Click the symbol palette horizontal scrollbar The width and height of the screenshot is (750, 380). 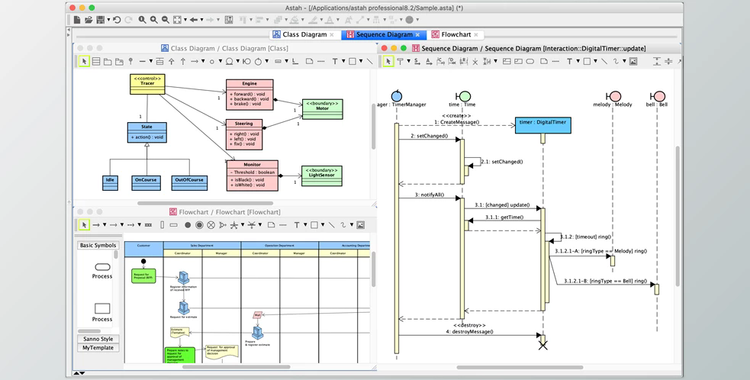(x=89, y=331)
